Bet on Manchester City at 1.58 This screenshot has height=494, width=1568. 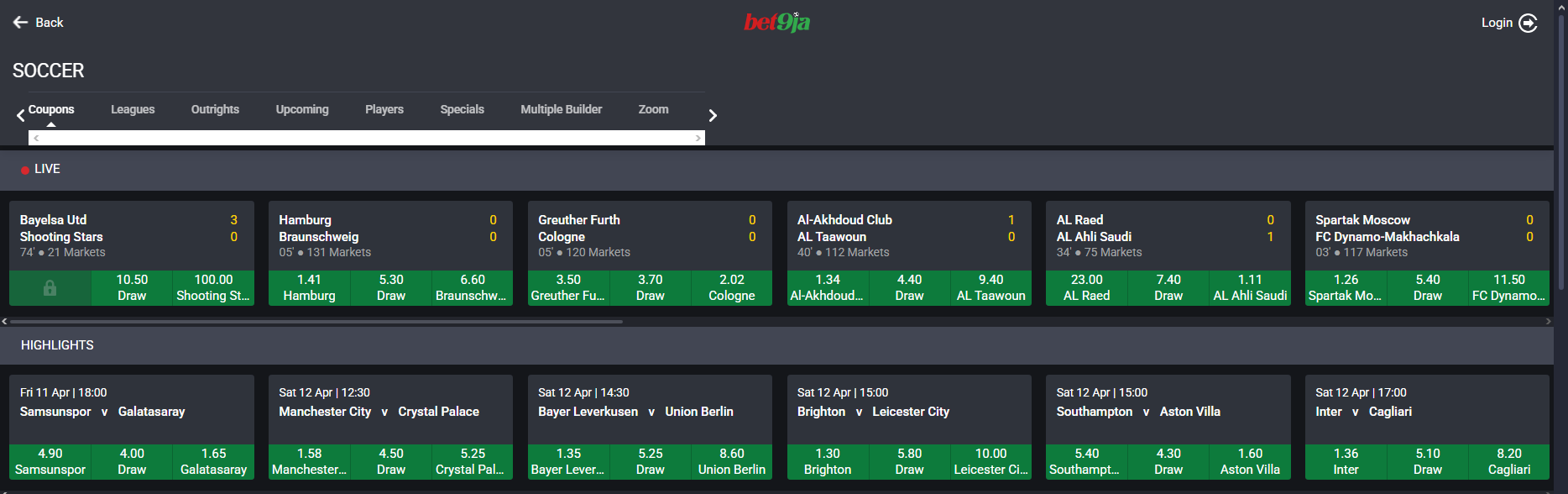[x=309, y=462]
